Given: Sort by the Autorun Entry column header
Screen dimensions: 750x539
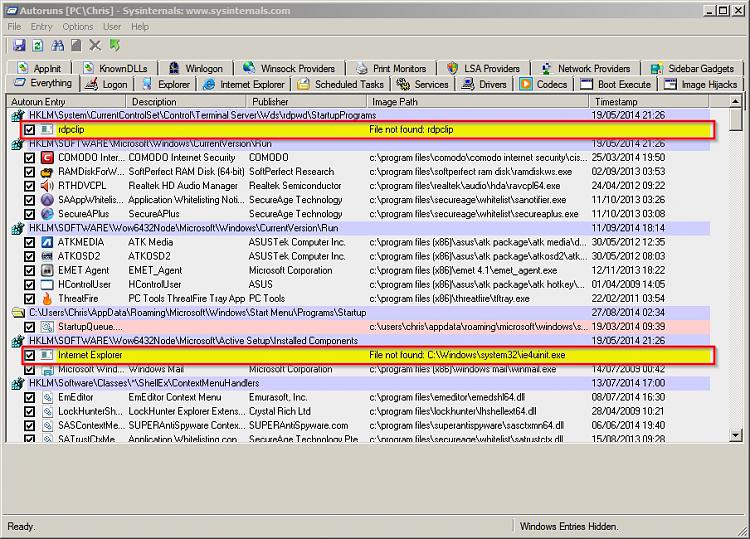Looking at the screenshot, I should (x=66, y=101).
